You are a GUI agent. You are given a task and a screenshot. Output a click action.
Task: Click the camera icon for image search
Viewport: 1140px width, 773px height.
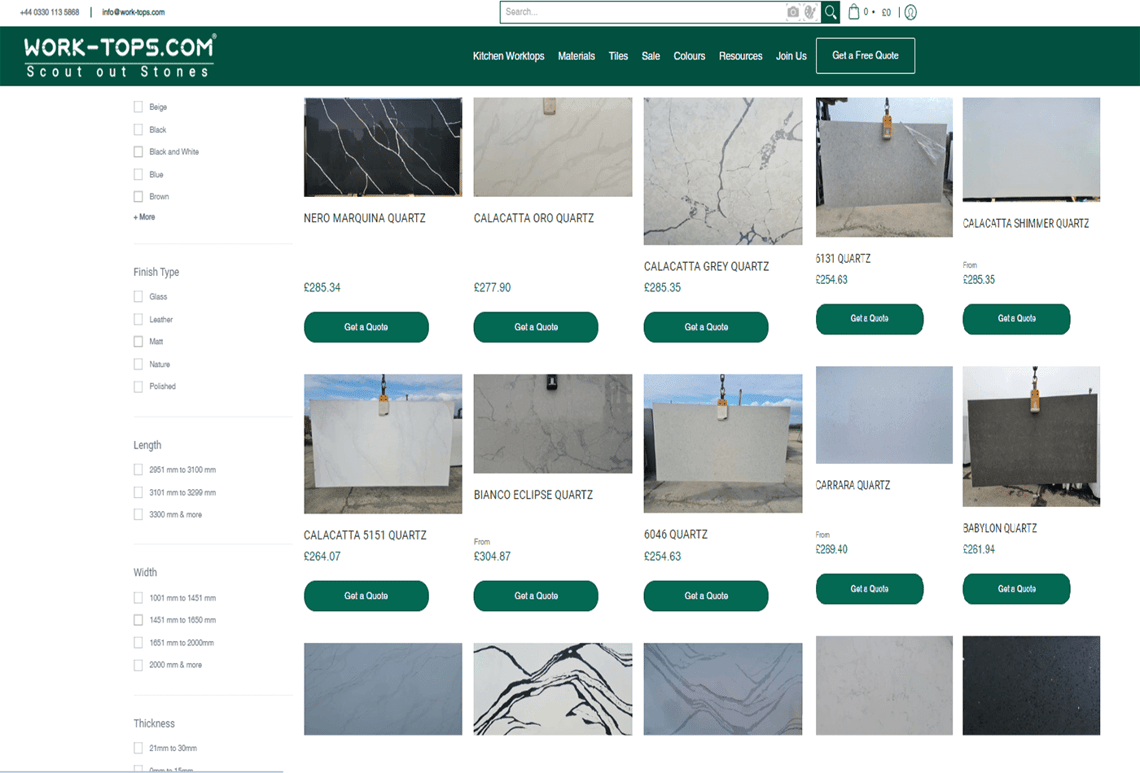791,12
